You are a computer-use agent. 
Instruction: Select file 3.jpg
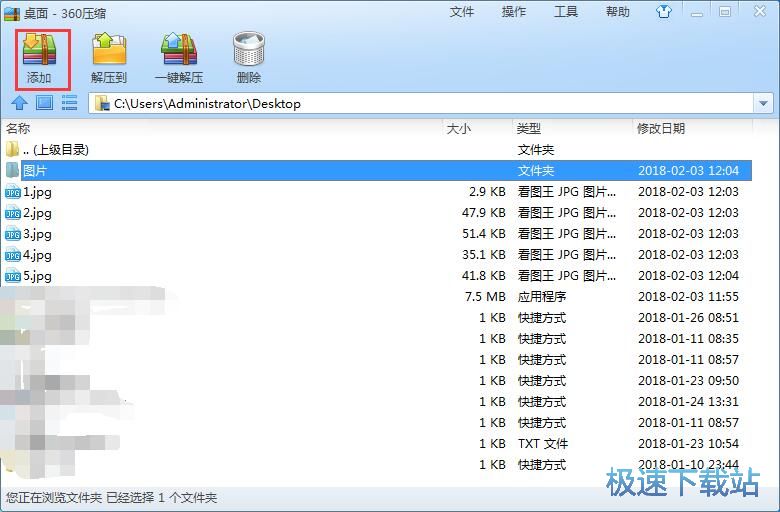(37, 234)
